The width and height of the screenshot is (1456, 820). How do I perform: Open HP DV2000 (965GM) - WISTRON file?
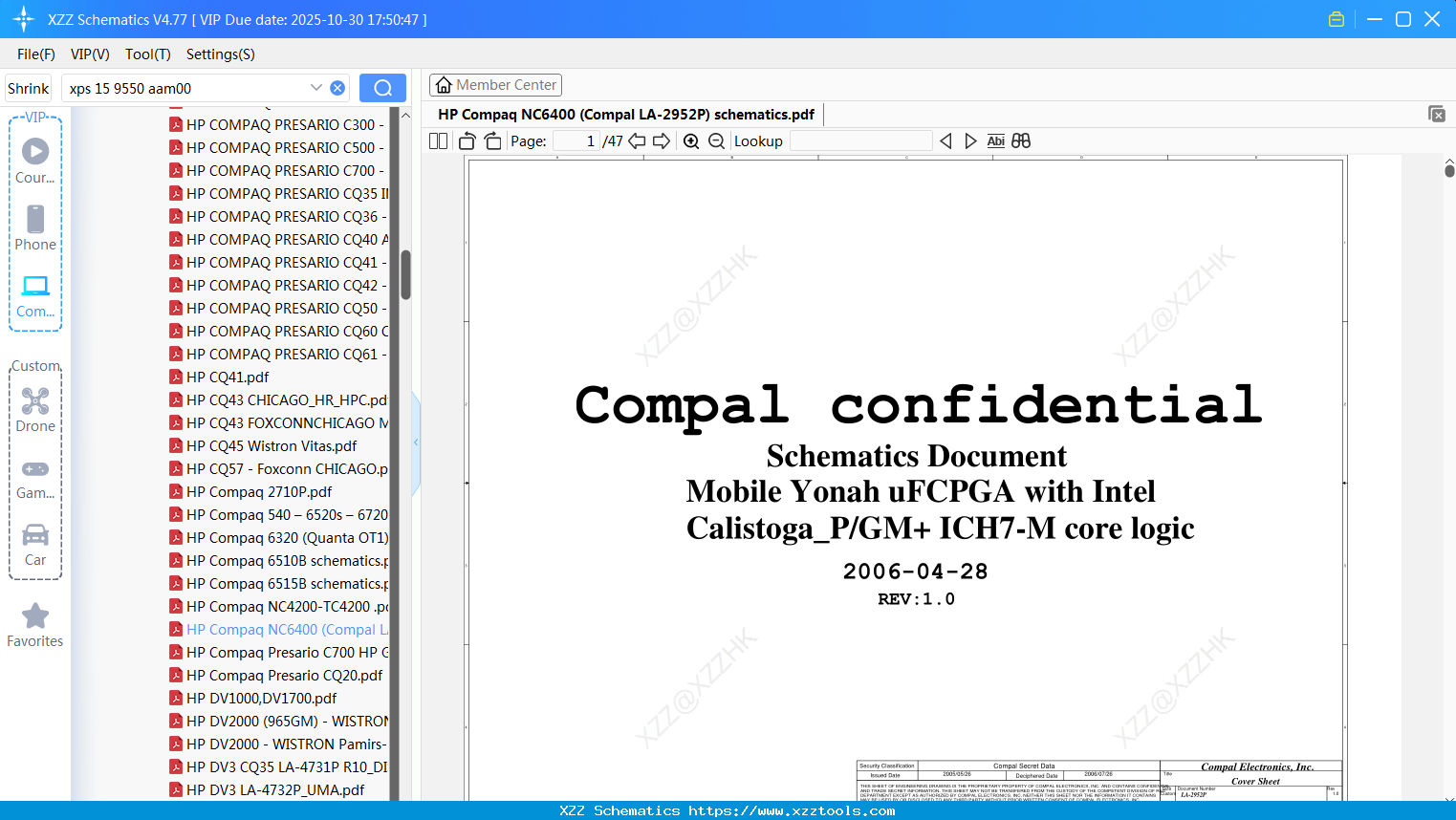[x=278, y=721]
